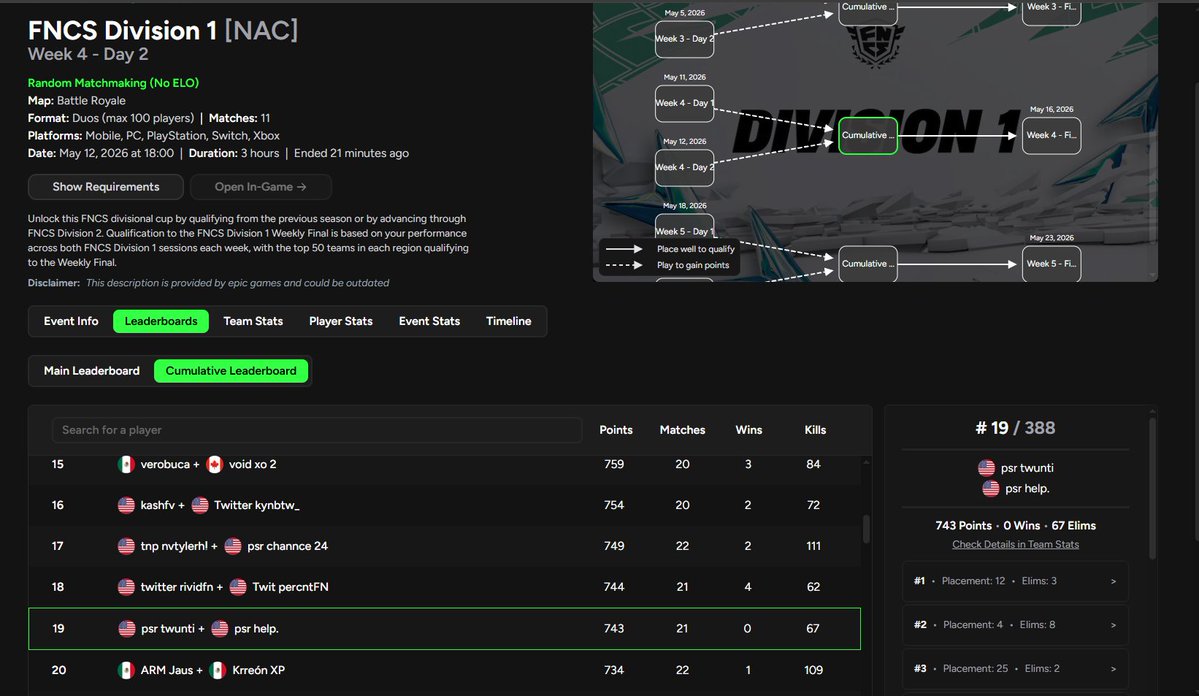Click the US flag beside Twit percntFN
The height and width of the screenshot is (696, 1199).
click(x=238, y=587)
